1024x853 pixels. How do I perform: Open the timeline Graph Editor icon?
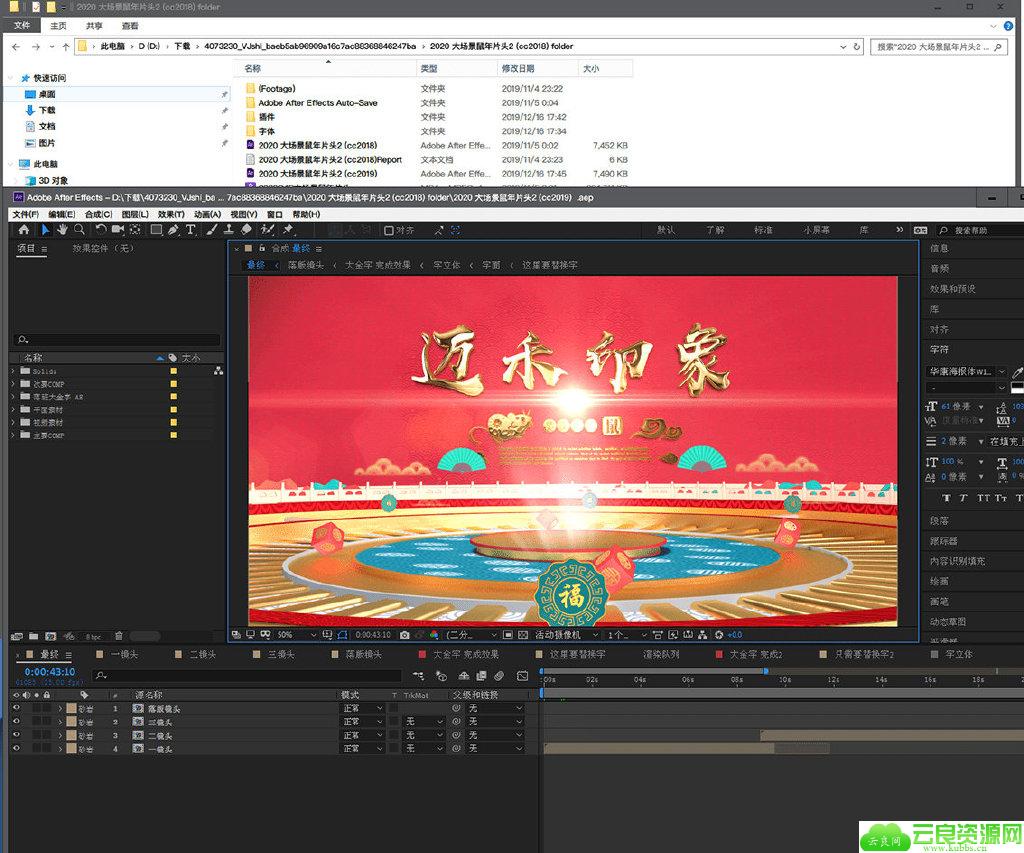pyautogui.click(x=522, y=676)
